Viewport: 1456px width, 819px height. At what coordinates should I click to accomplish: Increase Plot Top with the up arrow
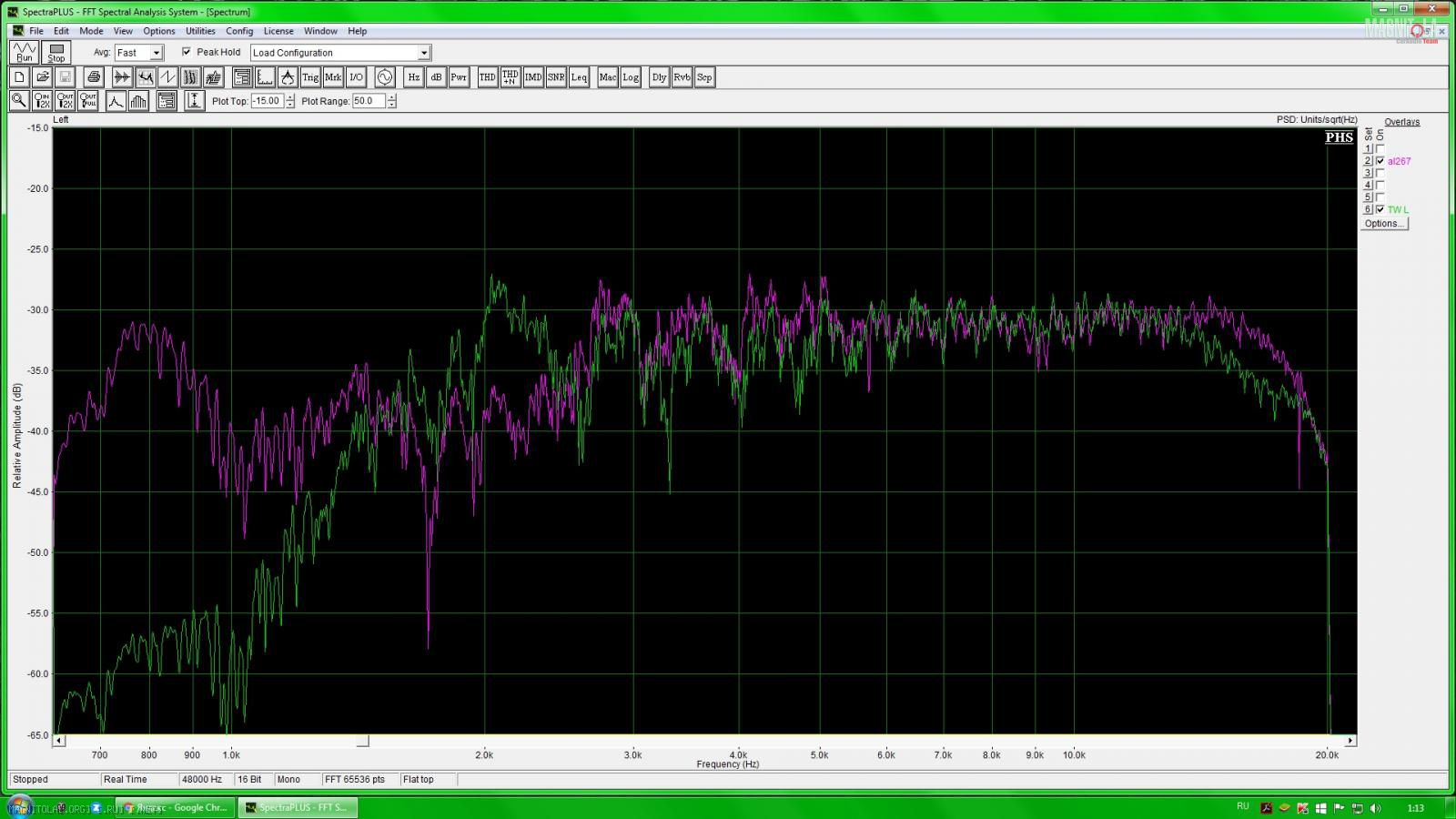pyautogui.click(x=290, y=97)
